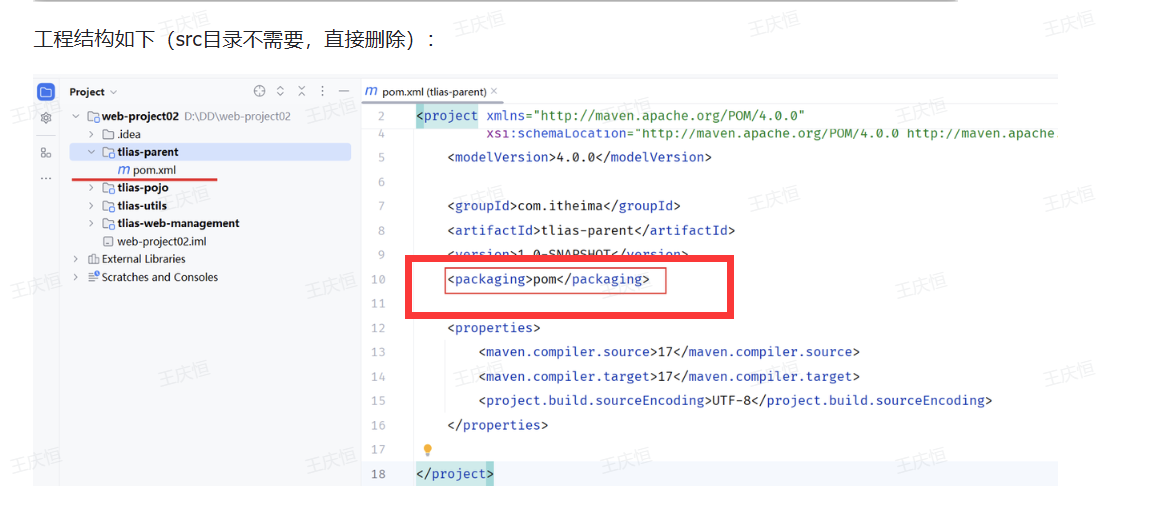Click the packaging tag on line 10
Viewport: 1158px width, 528px height.
click(x=489, y=280)
